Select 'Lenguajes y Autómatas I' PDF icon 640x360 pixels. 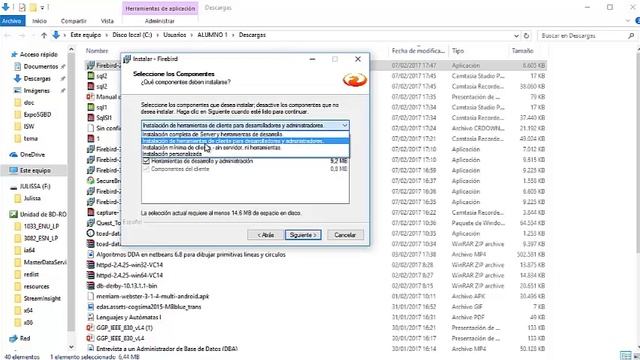pyautogui.click(x=91, y=317)
